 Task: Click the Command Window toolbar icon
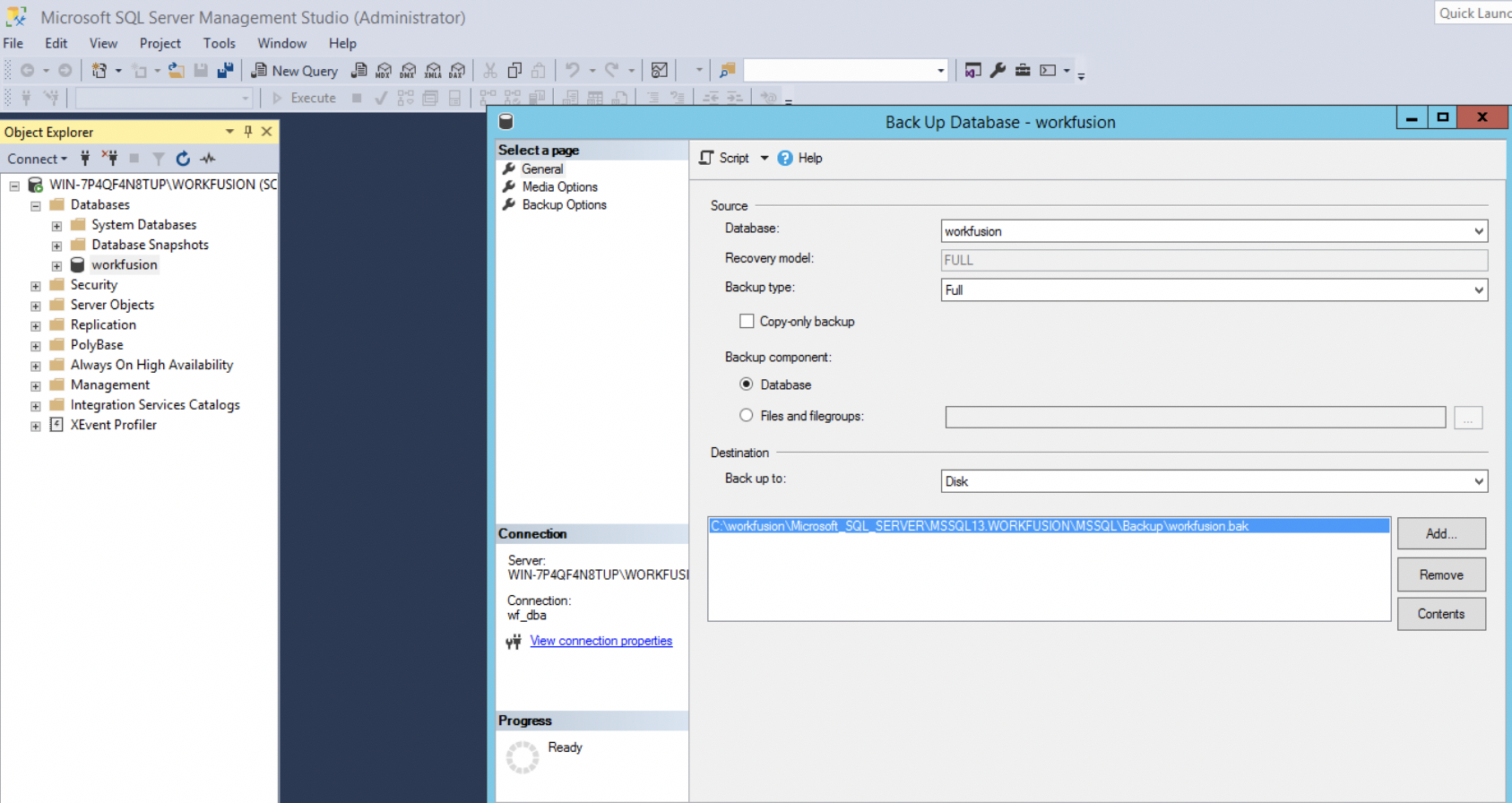point(1048,71)
